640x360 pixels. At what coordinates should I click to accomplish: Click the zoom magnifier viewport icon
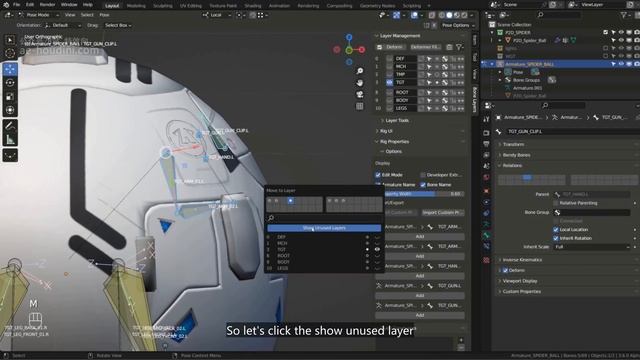point(360,71)
